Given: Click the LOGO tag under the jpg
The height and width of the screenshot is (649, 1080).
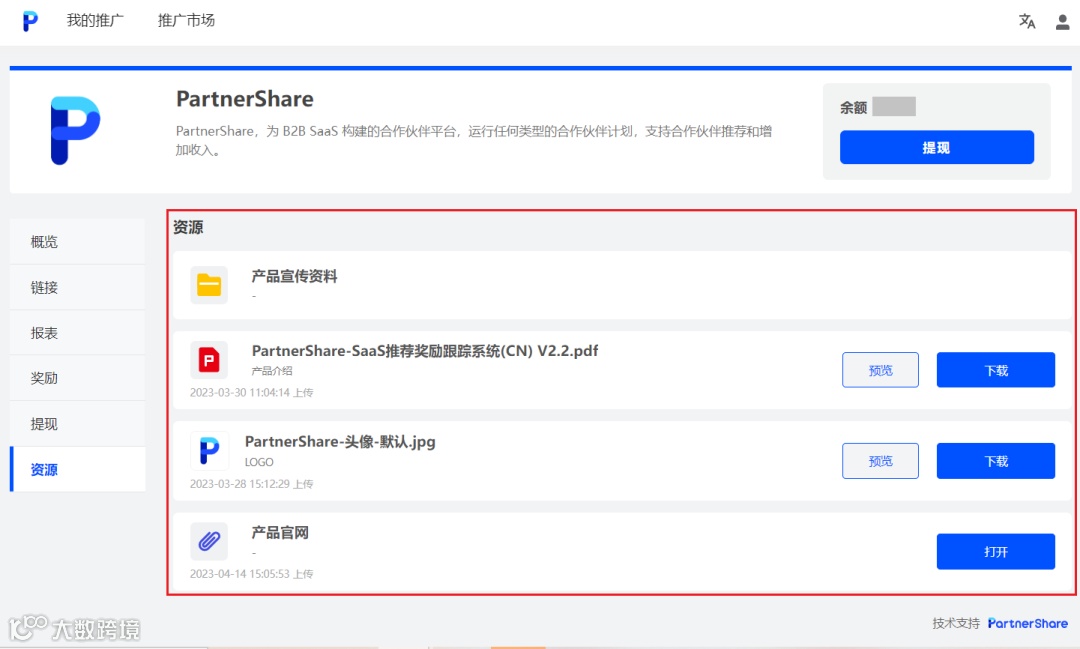Looking at the screenshot, I should coord(259,462).
